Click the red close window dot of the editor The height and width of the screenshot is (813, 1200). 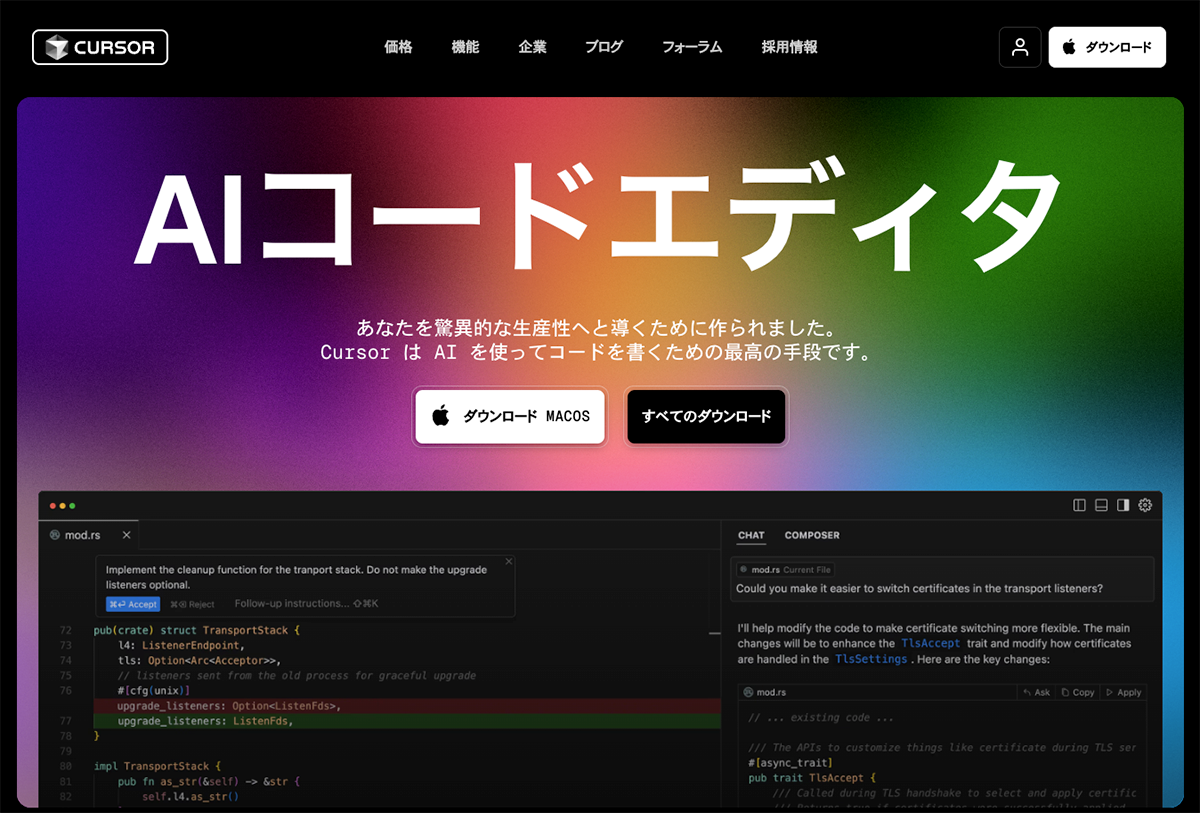coord(53,507)
